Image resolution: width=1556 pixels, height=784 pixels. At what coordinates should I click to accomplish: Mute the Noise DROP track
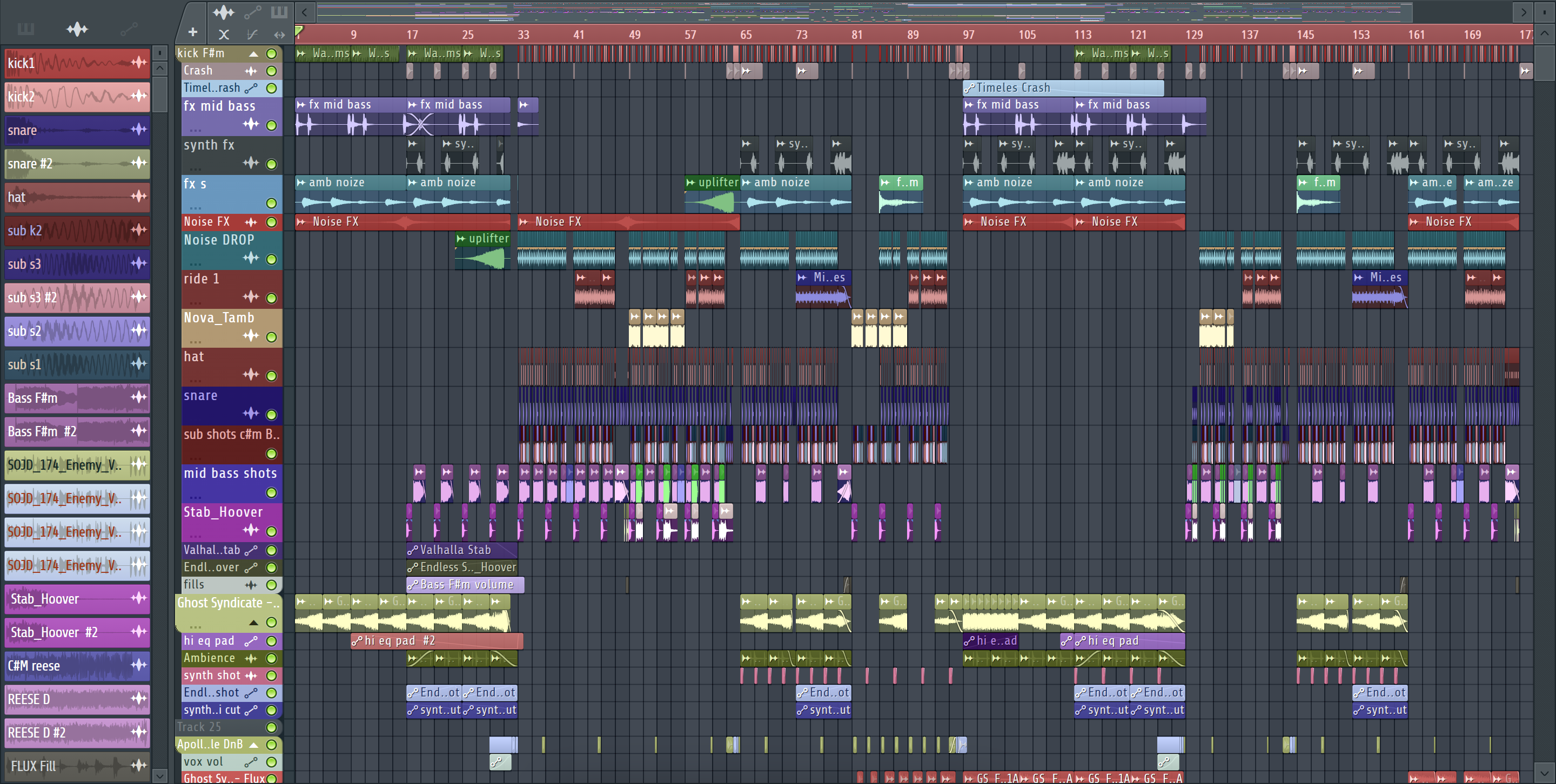tap(272, 260)
